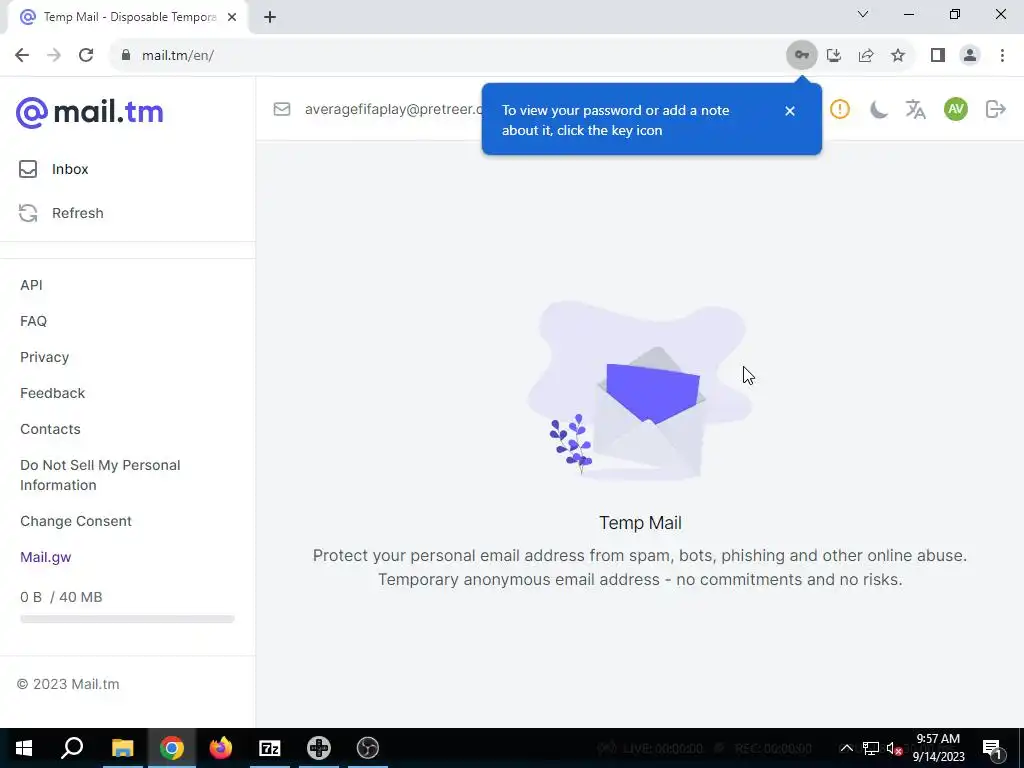Dismiss the password tooltip bubble
Screen dimensions: 1024x768
[790, 111]
